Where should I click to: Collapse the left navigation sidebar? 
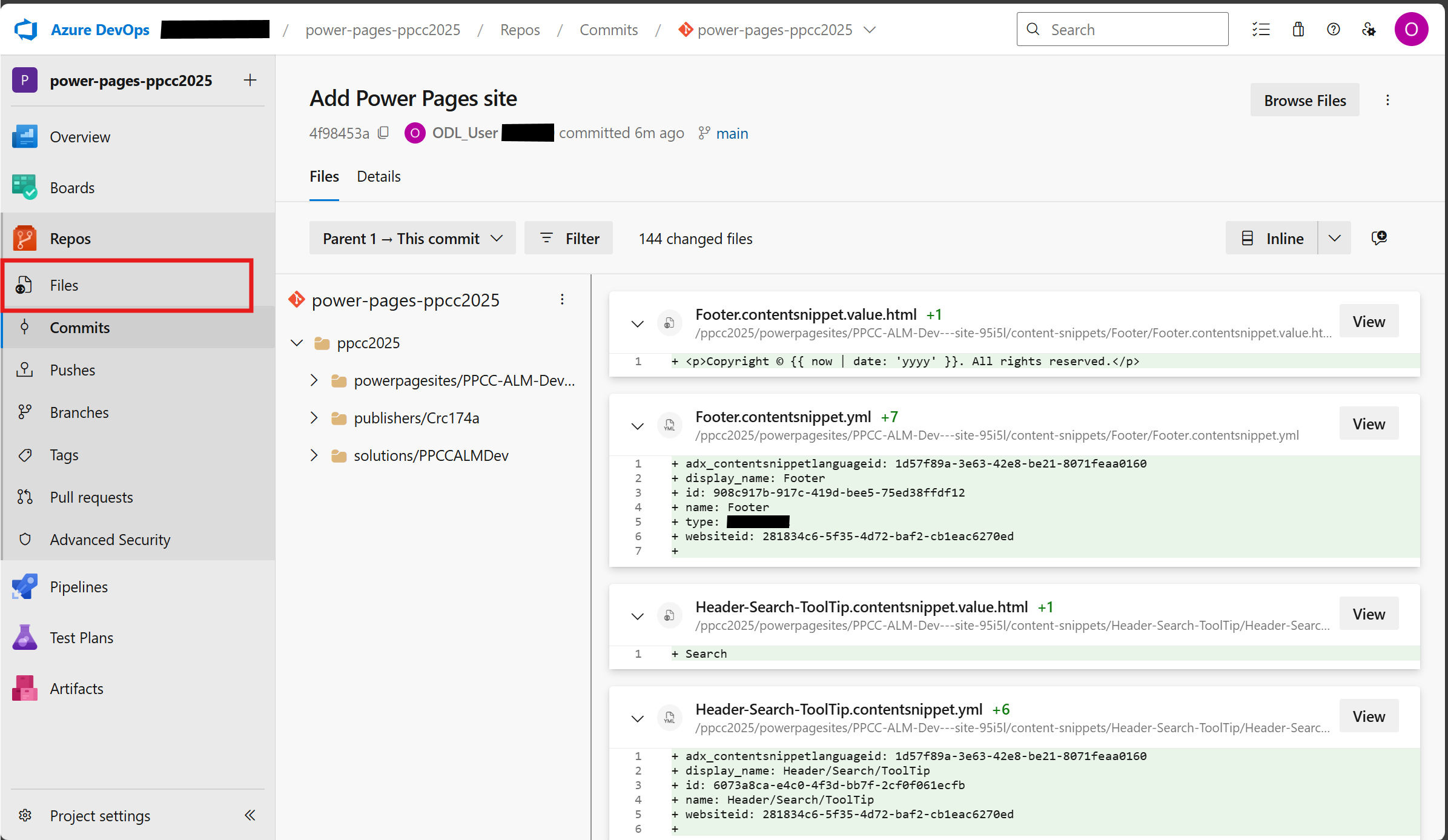[250, 816]
